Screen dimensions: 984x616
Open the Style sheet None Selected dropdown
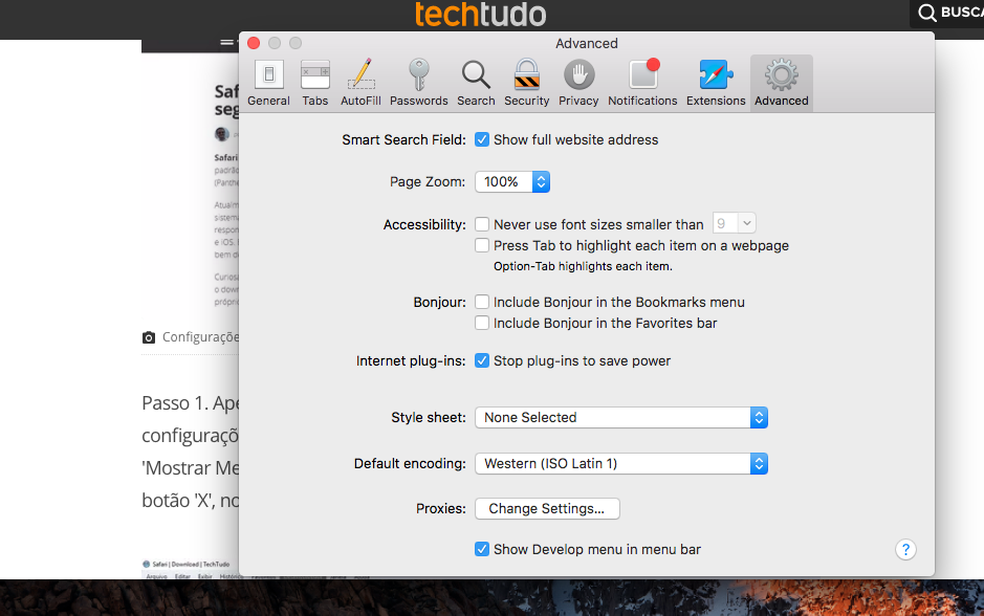[x=621, y=418]
